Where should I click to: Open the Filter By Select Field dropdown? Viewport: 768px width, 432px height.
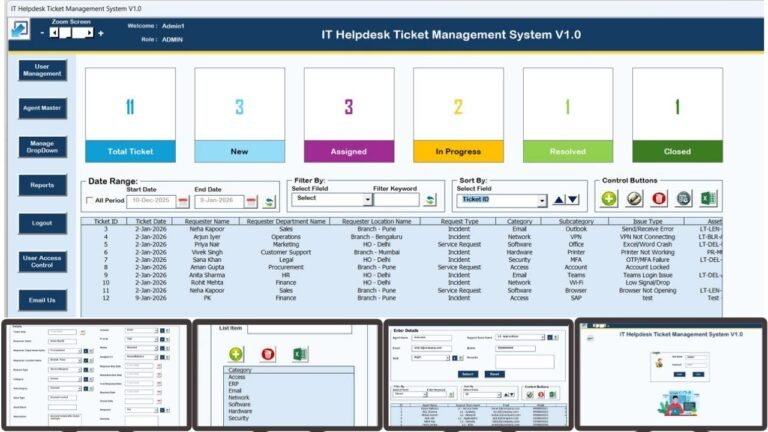[367, 199]
